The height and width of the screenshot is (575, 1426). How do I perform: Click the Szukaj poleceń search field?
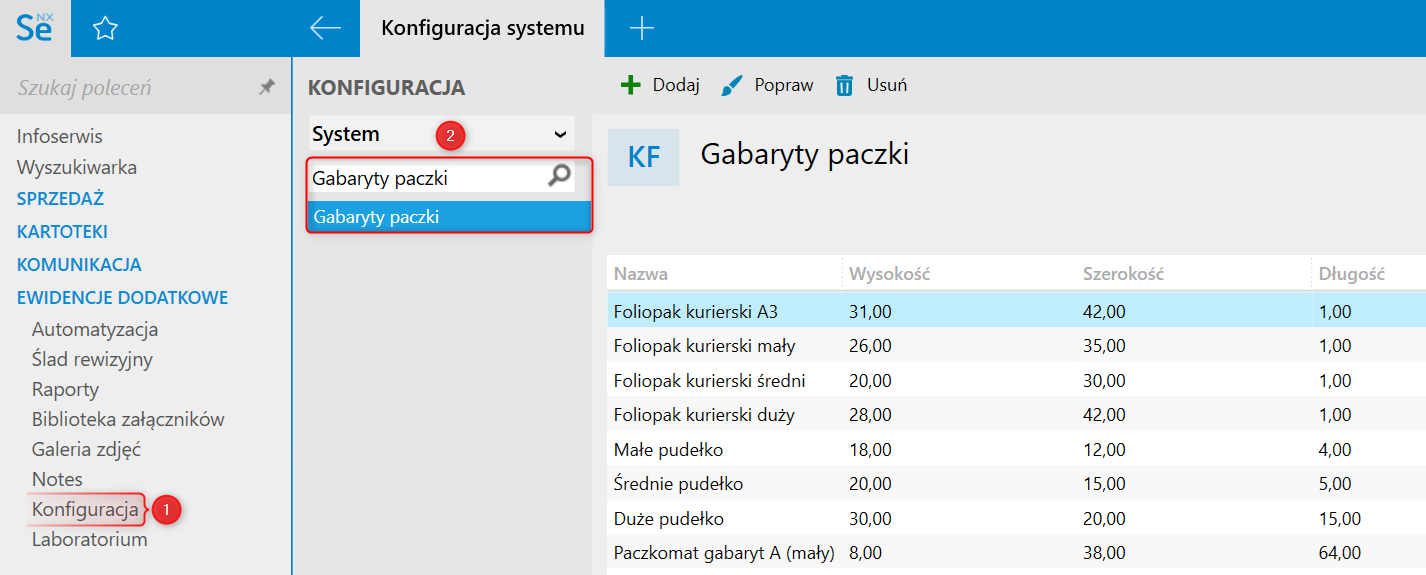tap(130, 88)
